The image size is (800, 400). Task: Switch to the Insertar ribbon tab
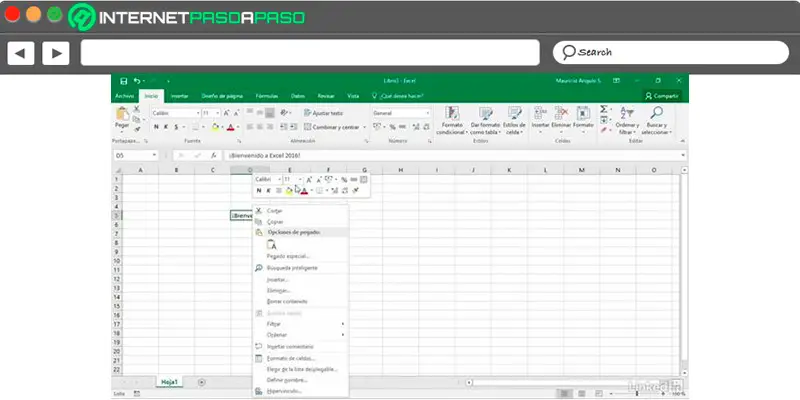180,96
